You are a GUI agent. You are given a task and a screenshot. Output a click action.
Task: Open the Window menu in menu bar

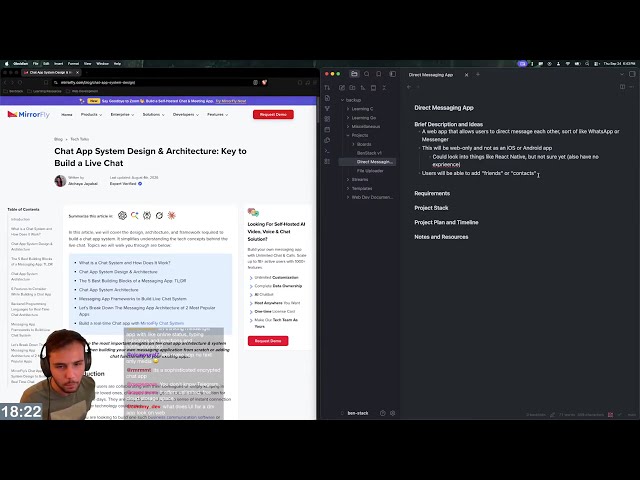coord(102,64)
